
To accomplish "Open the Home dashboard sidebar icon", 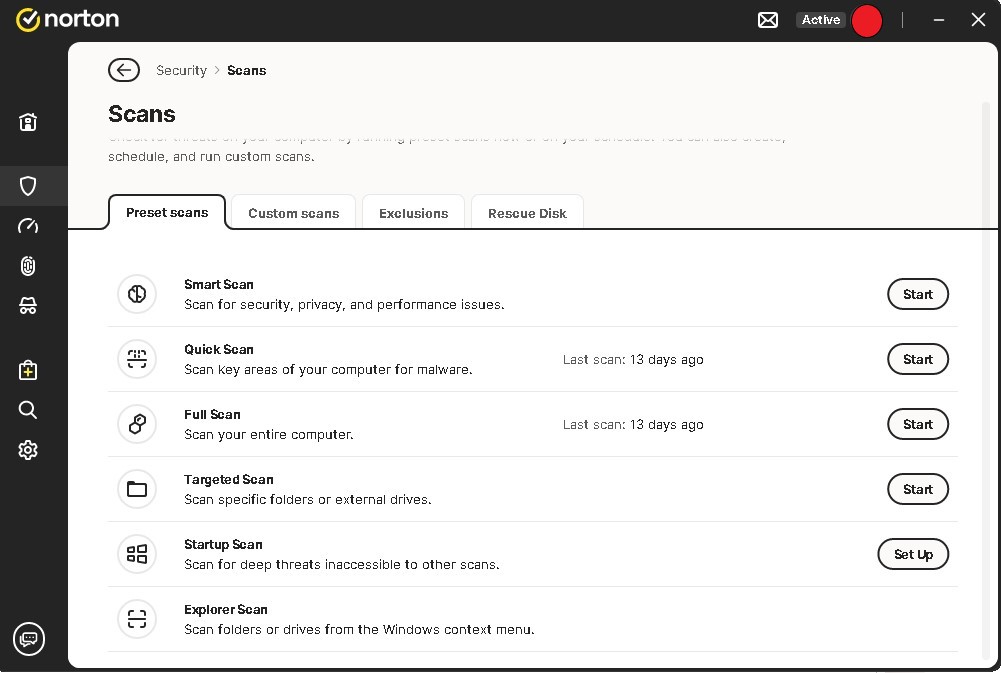I will (27, 121).
